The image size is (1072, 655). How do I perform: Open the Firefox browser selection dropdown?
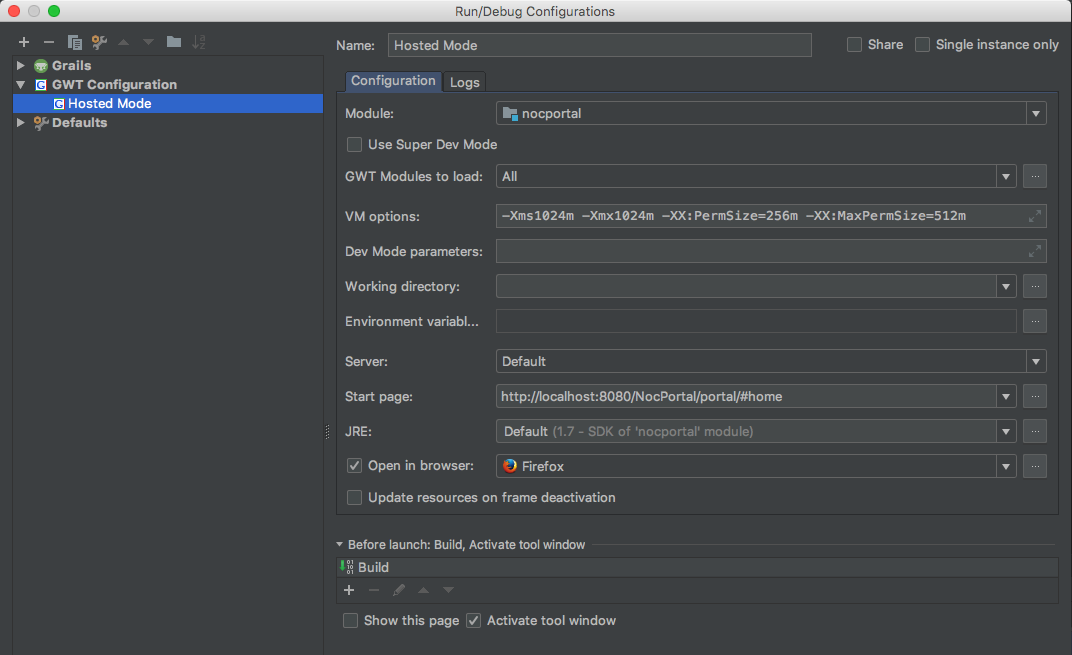click(x=756, y=466)
